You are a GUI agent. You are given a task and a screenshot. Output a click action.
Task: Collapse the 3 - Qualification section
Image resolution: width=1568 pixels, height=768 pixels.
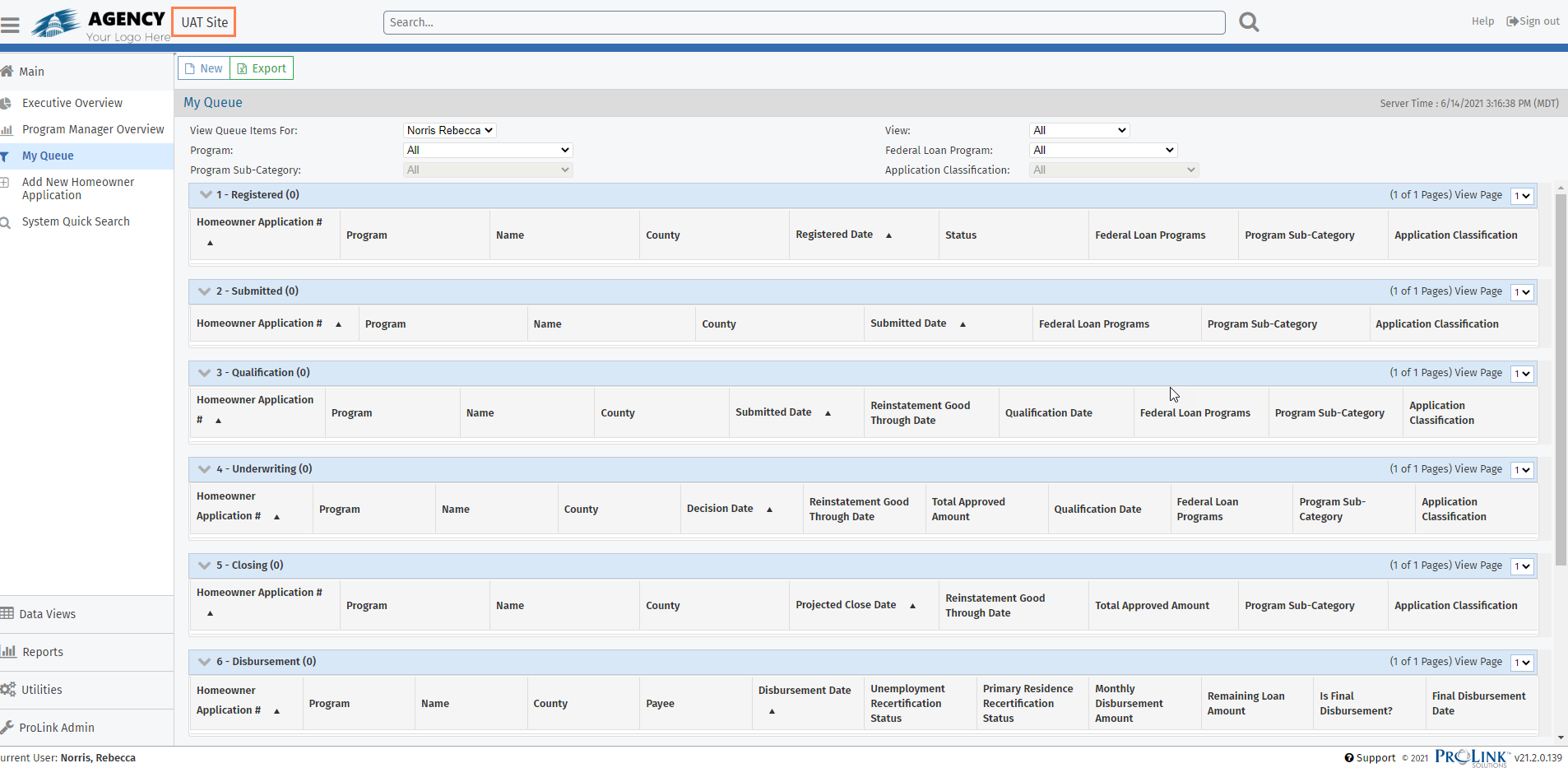205,373
